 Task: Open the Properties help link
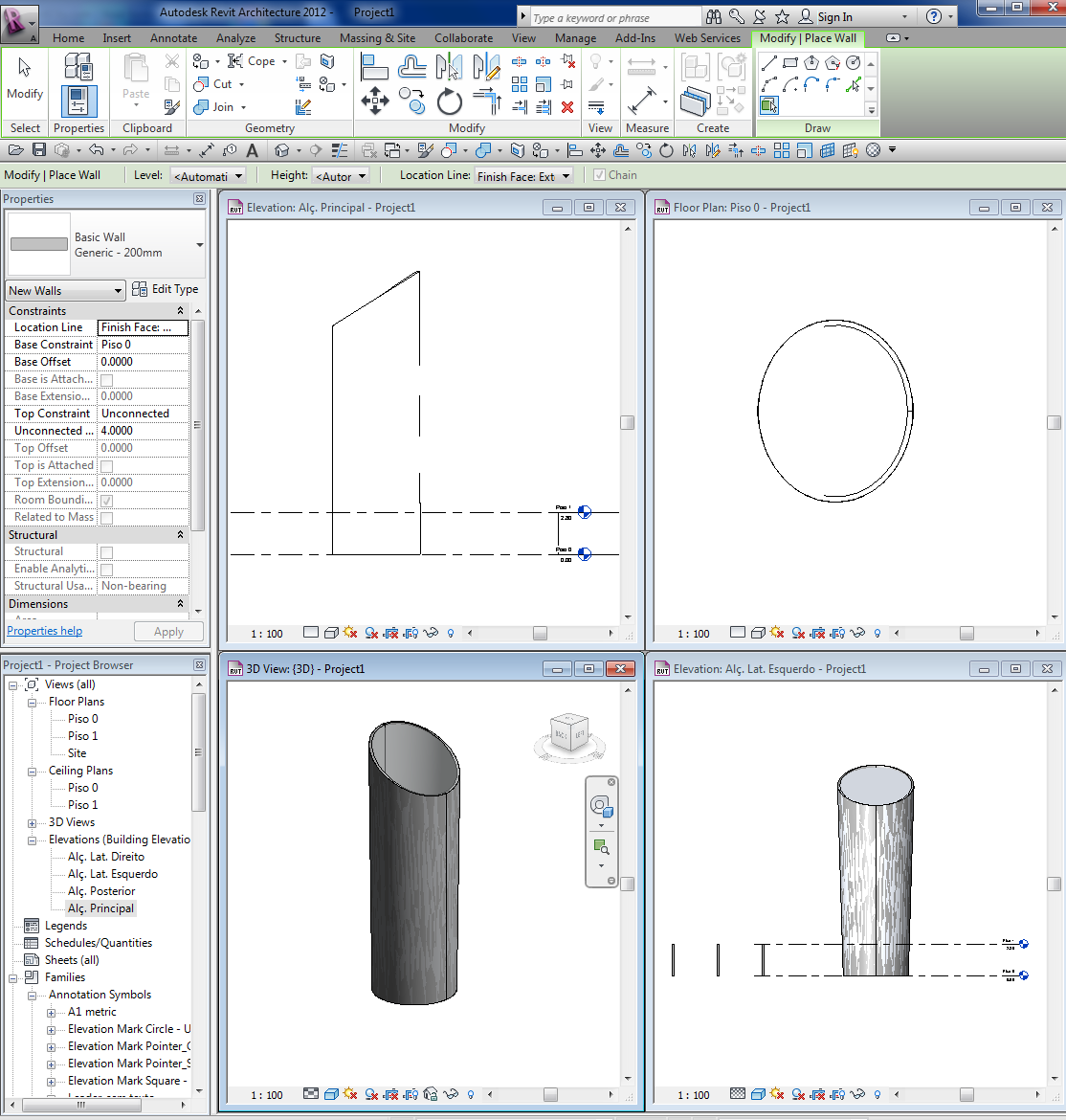45,631
